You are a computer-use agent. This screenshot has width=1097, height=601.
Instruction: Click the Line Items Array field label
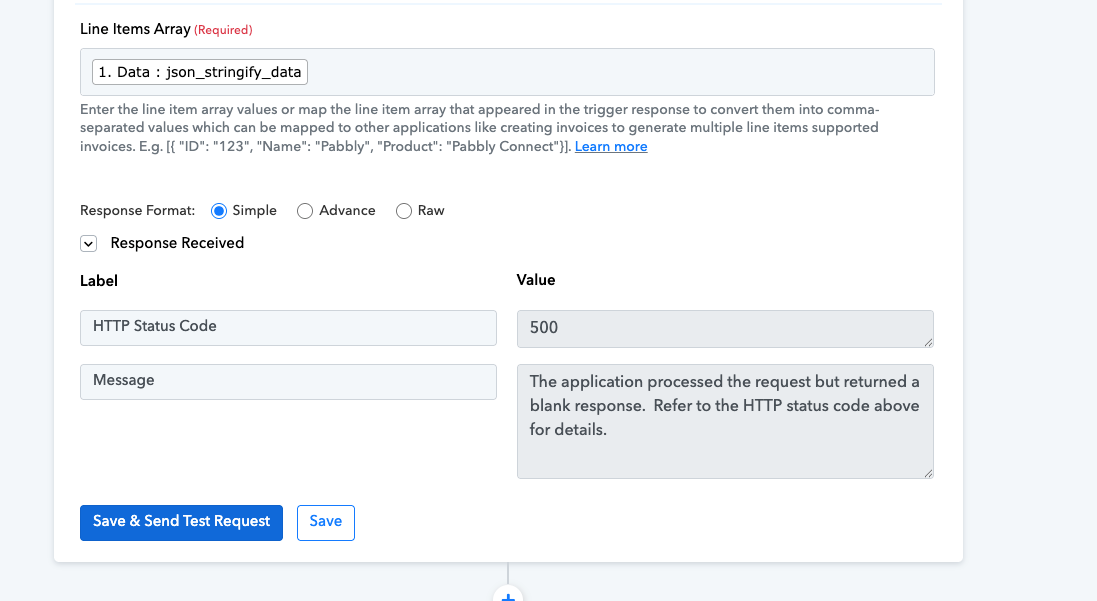(135, 30)
